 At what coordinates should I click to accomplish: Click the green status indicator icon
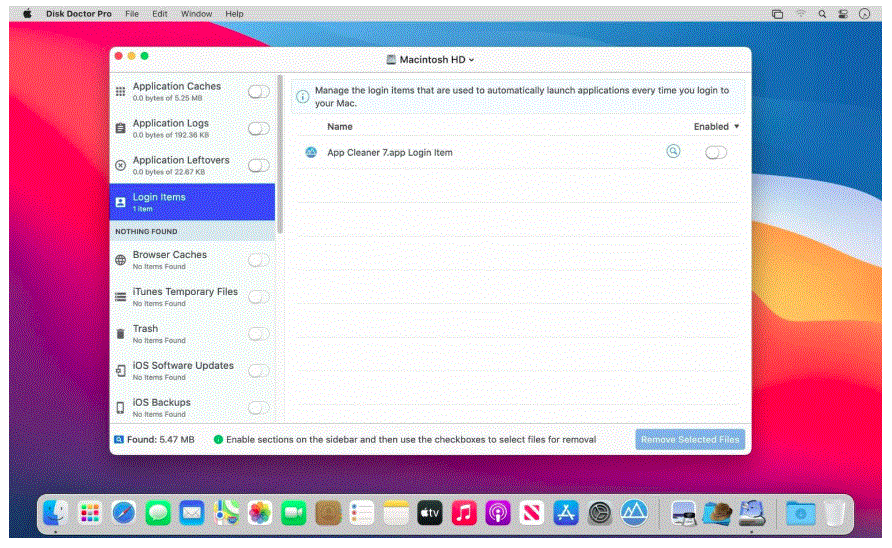click(x=218, y=440)
